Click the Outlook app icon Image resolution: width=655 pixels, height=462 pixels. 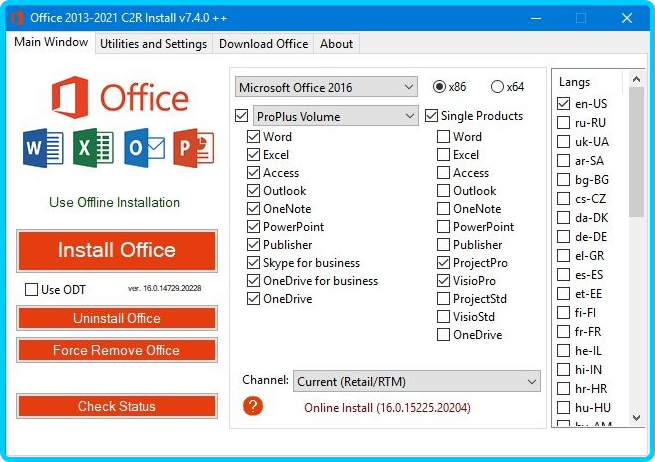[145, 148]
